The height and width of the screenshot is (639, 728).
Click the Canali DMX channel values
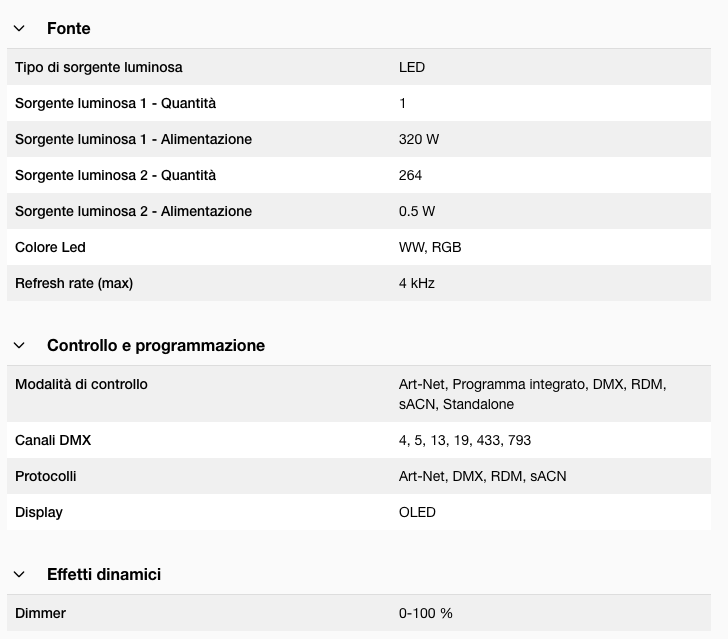pos(464,441)
